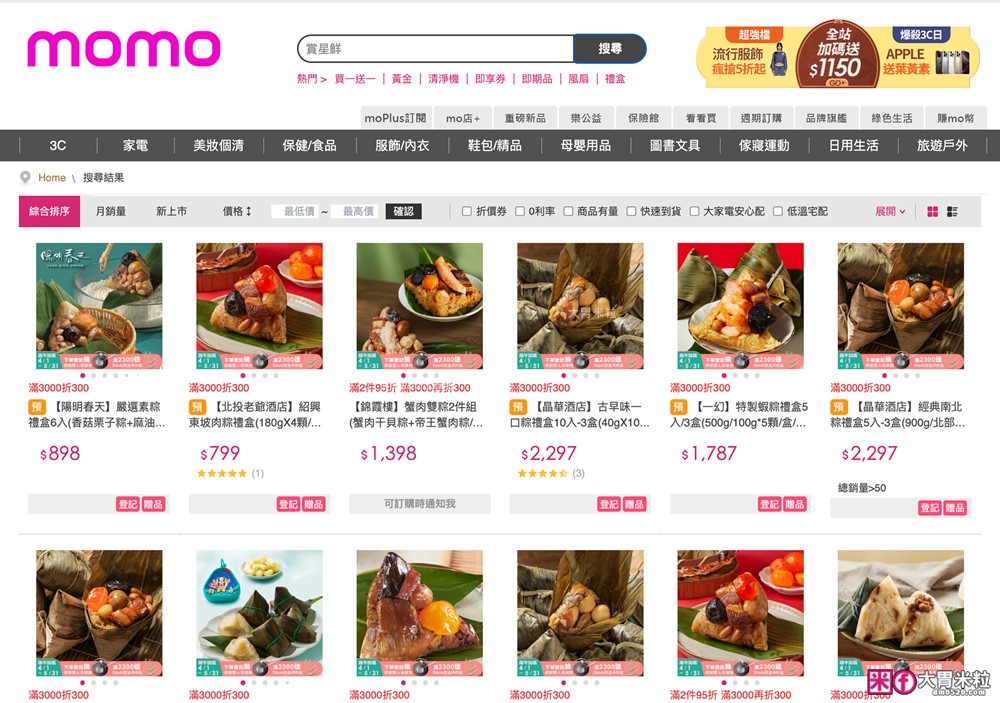Click 登記 on the 陽明春天 product

[128, 504]
